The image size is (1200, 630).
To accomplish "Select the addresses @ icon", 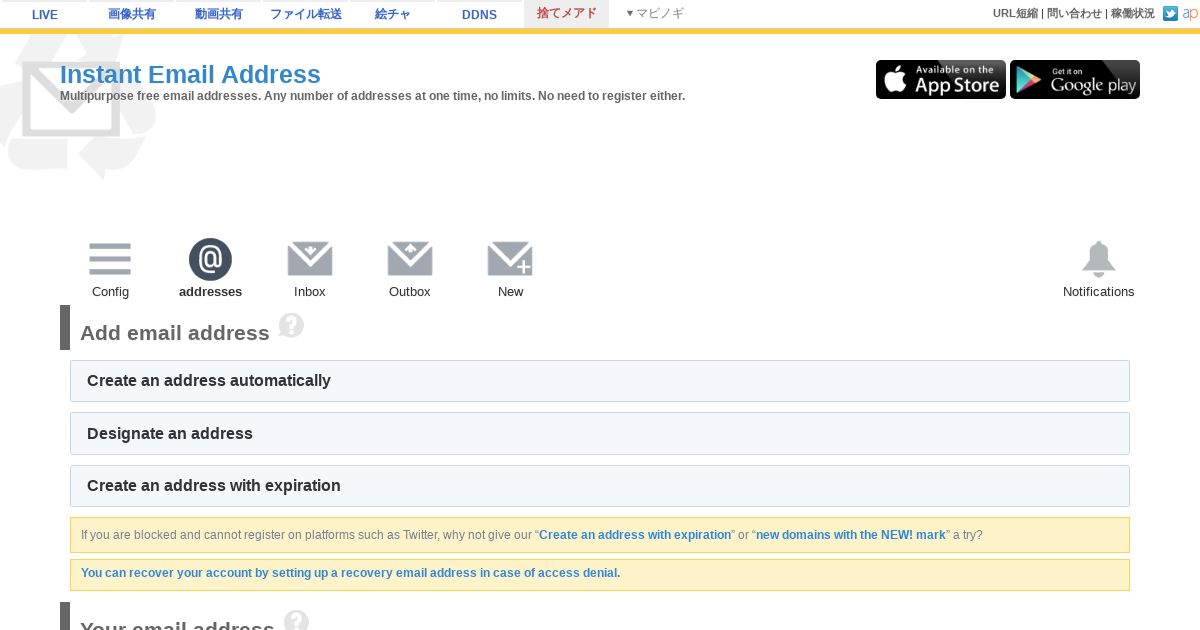I will point(210,259).
